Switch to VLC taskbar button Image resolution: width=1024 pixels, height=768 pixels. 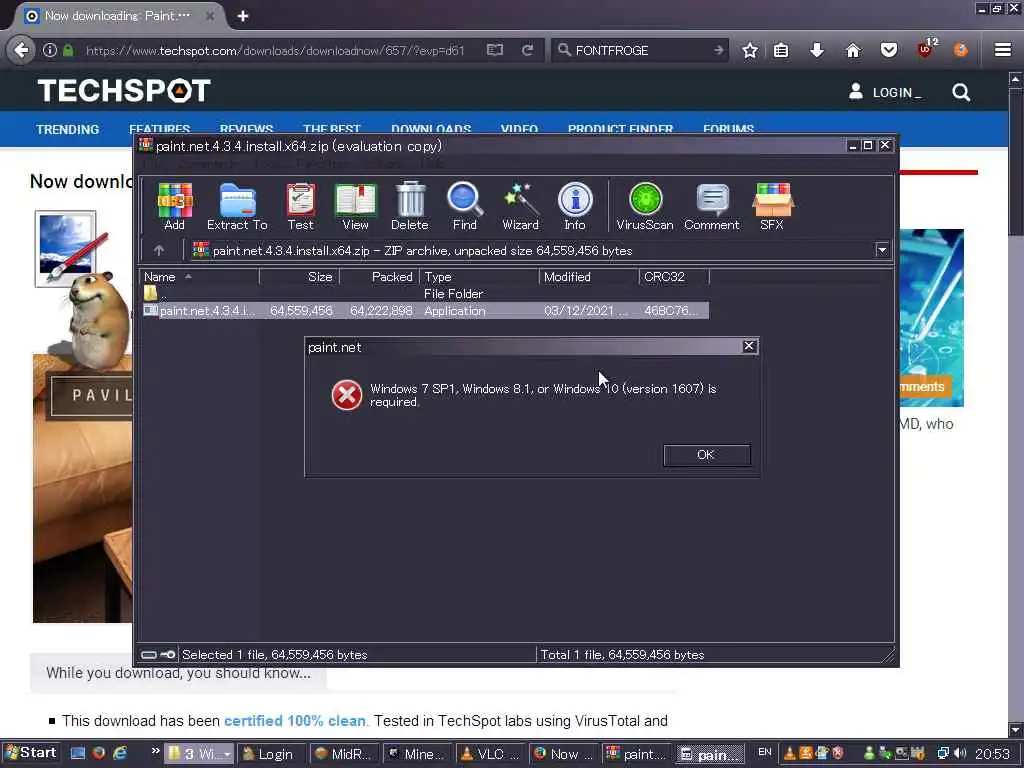point(490,754)
